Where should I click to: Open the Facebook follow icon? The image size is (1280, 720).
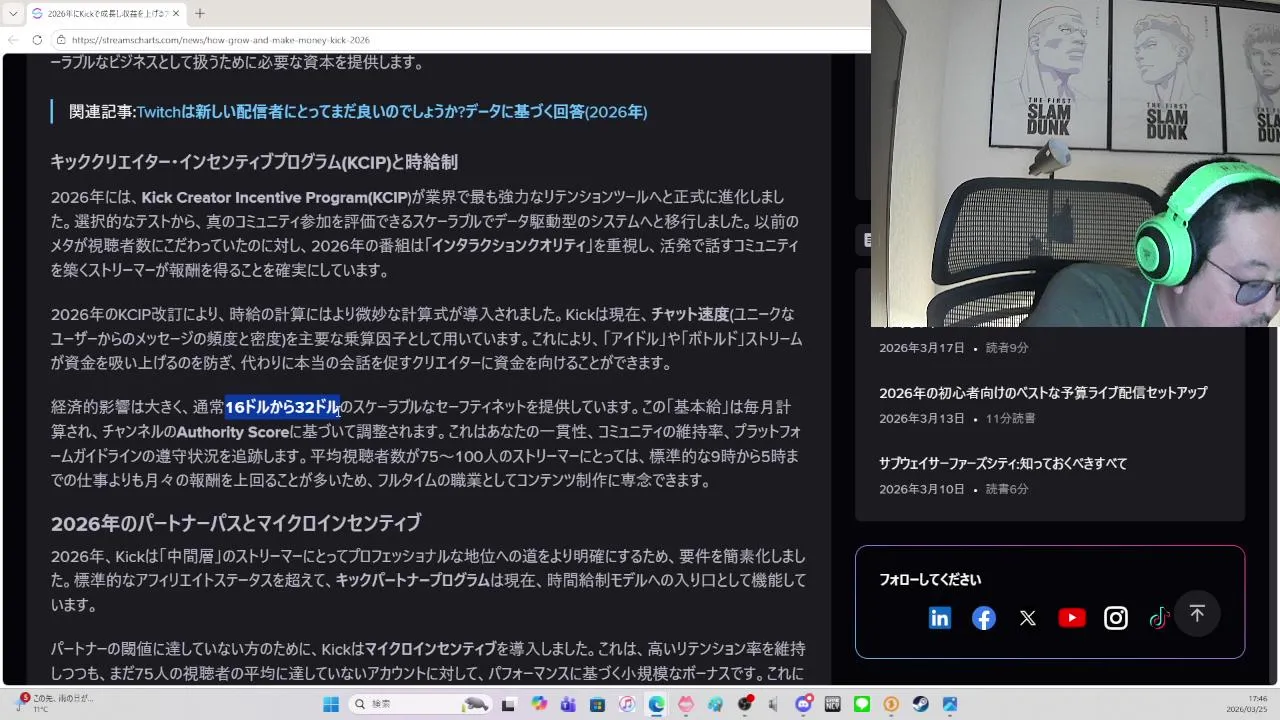tap(984, 618)
